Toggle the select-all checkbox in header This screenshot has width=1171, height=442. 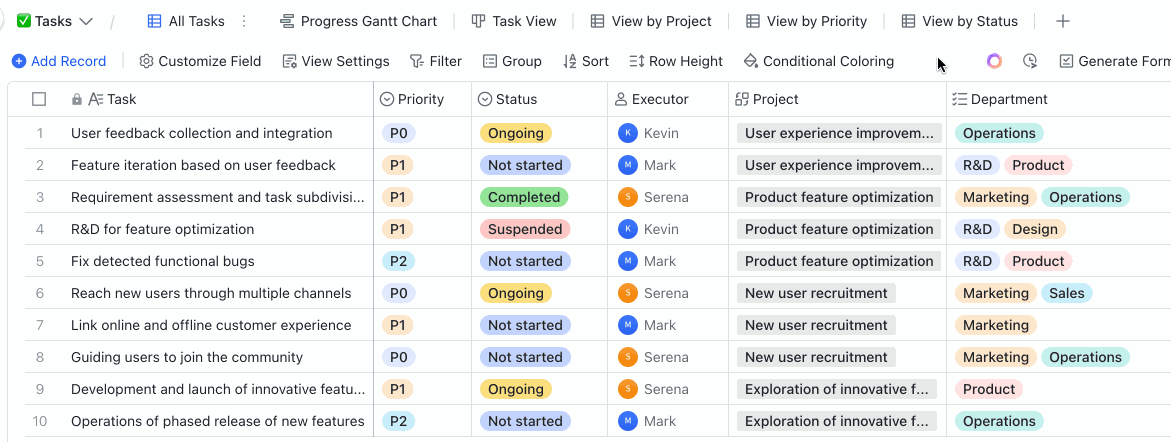(39, 99)
